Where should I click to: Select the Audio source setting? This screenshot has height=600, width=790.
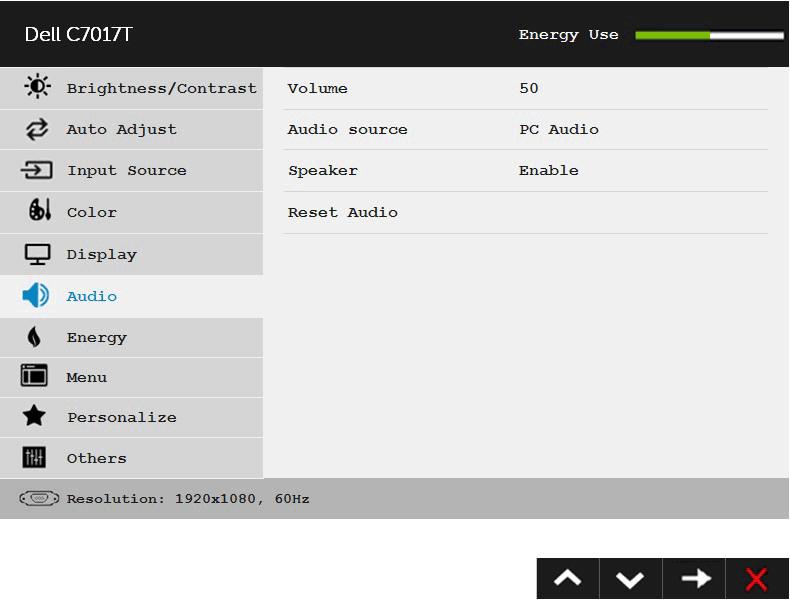pos(347,129)
